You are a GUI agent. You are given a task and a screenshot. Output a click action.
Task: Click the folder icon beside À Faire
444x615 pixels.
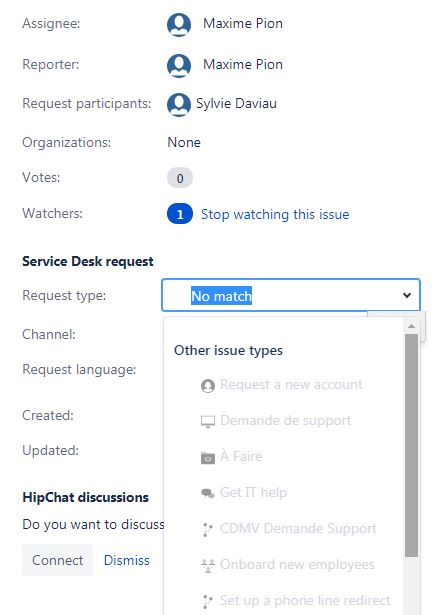coord(207,457)
